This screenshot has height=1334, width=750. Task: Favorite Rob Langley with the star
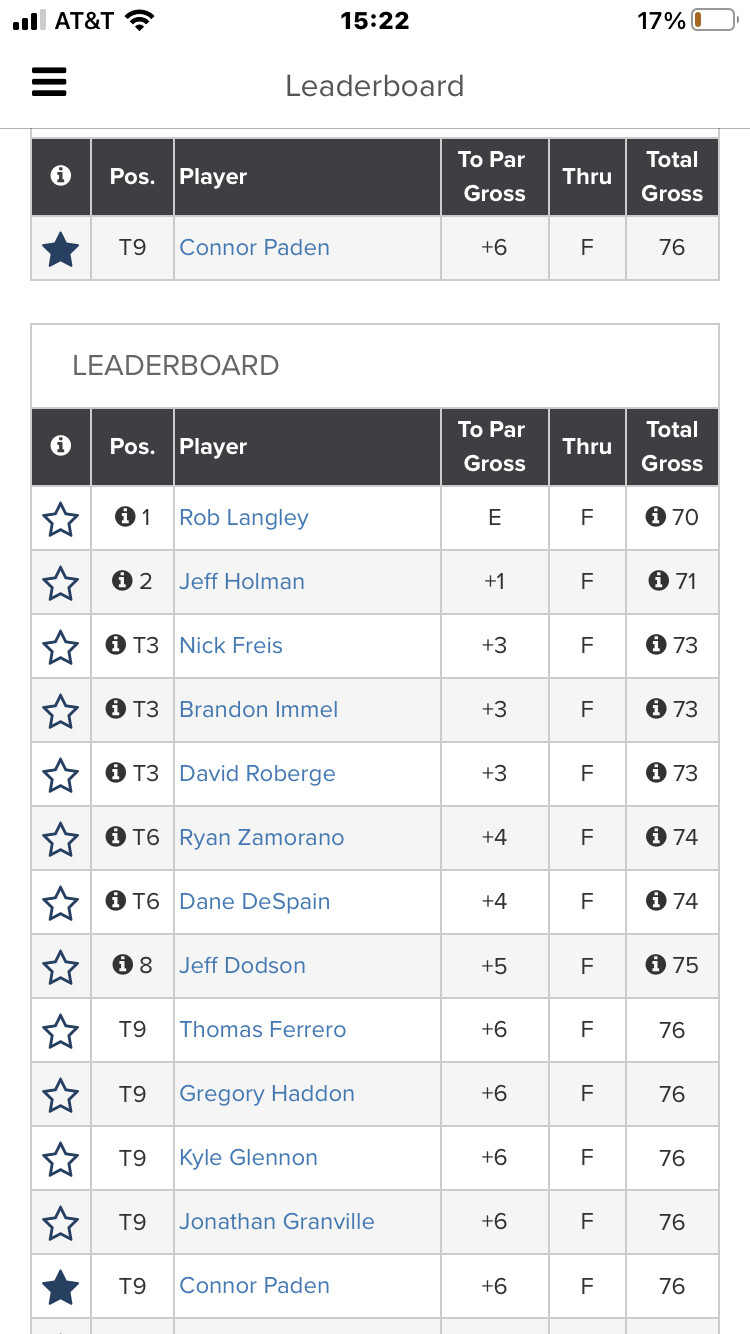[x=61, y=519]
